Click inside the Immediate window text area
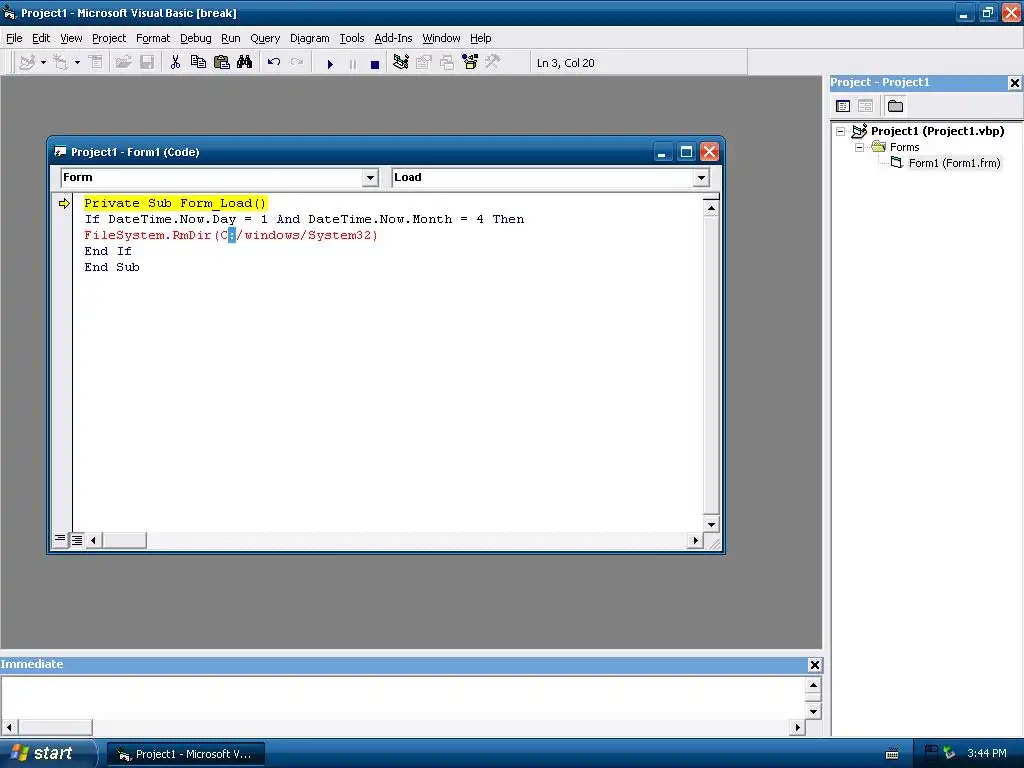 click(x=403, y=697)
